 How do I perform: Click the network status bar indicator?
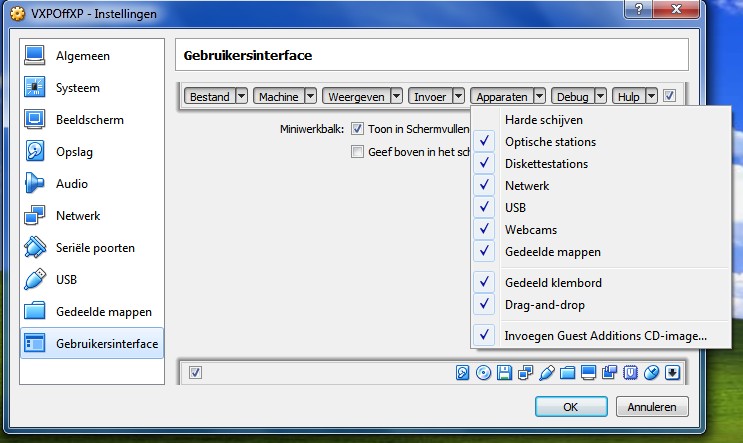[526, 373]
